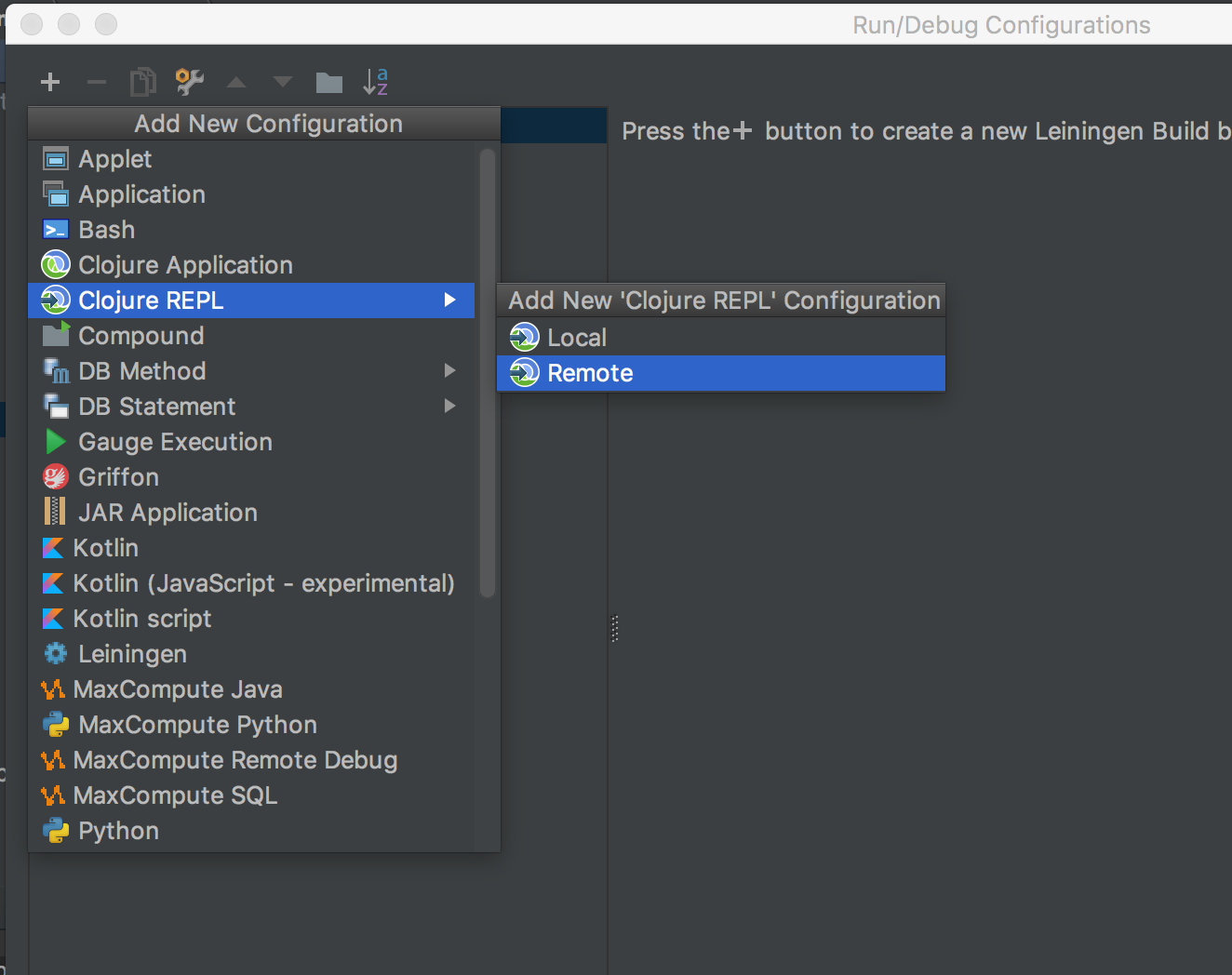Click the Bash terminal icon

click(56, 230)
